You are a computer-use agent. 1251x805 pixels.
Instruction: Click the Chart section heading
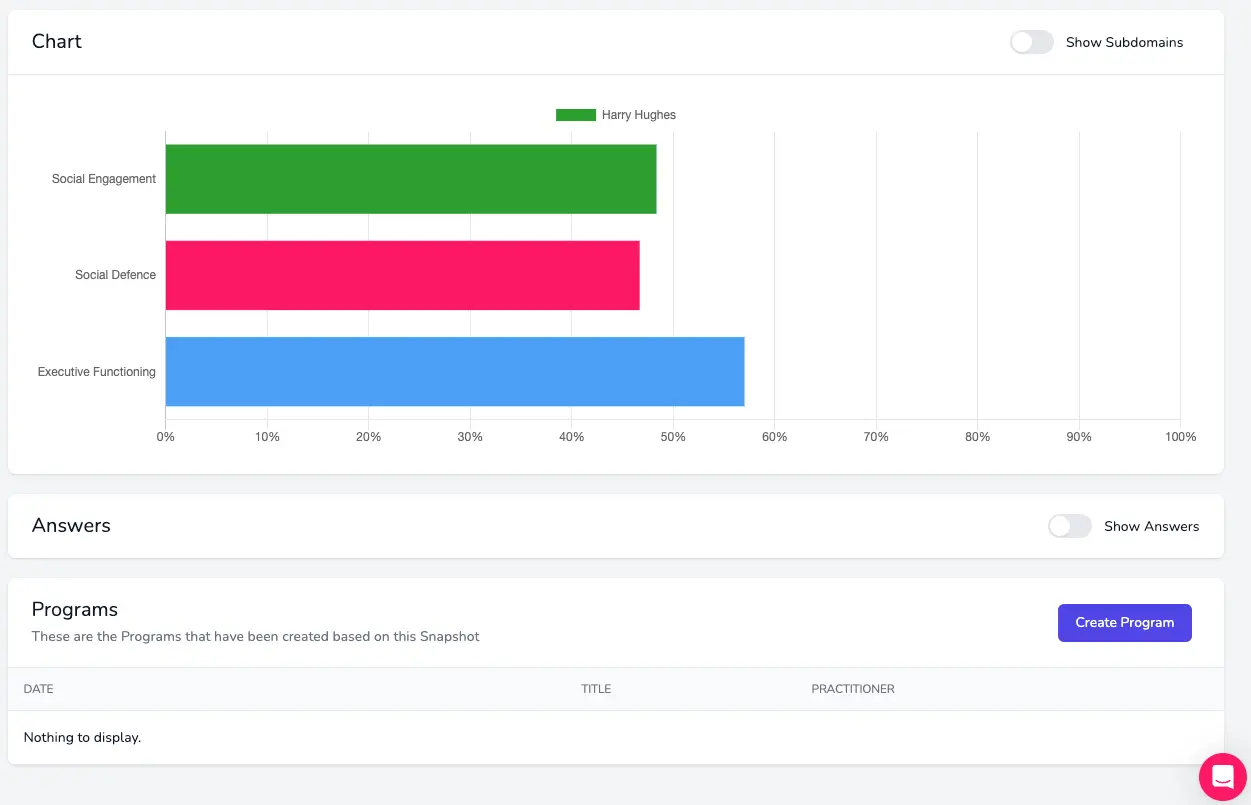pyautogui.click(x=57, y=41)
